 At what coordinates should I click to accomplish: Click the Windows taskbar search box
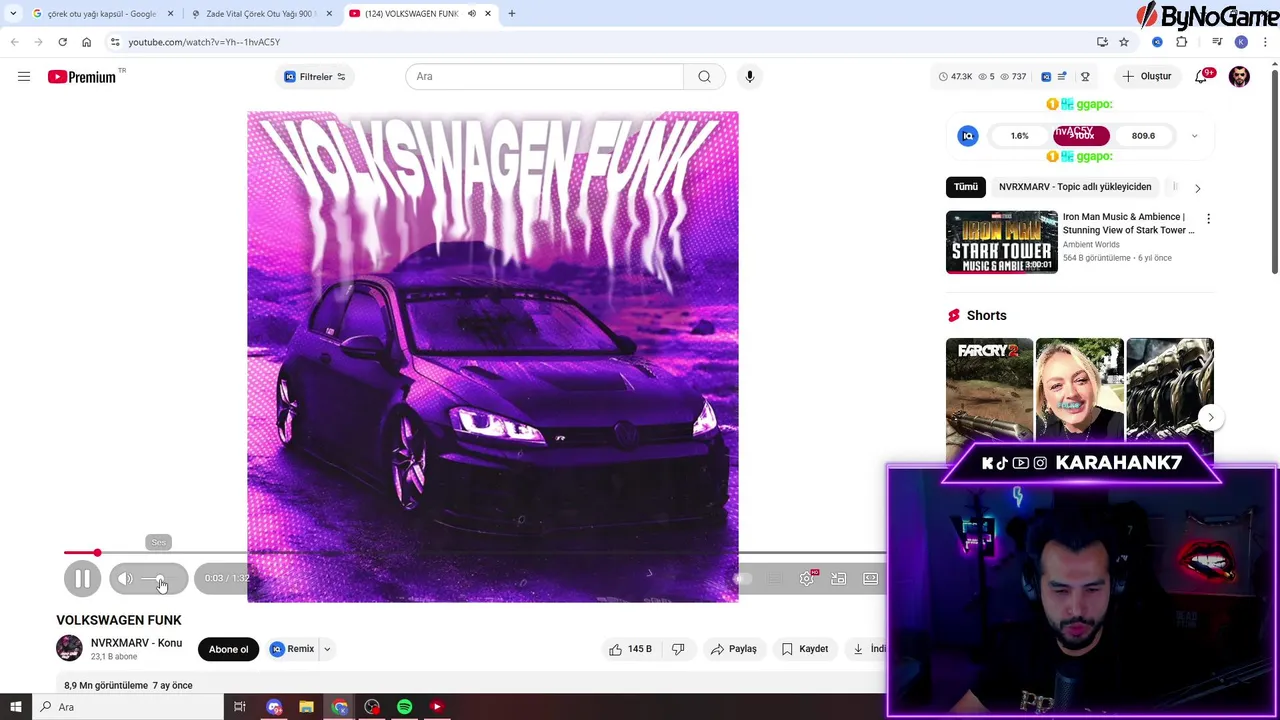(x=127, y=707)
